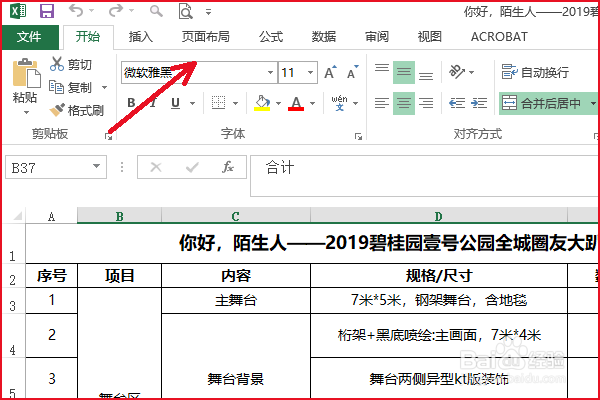The height and width of the screenshot is (400, 600).
Task: Select row 3 header
Action: pyautogui.click(x=13, y=301)
